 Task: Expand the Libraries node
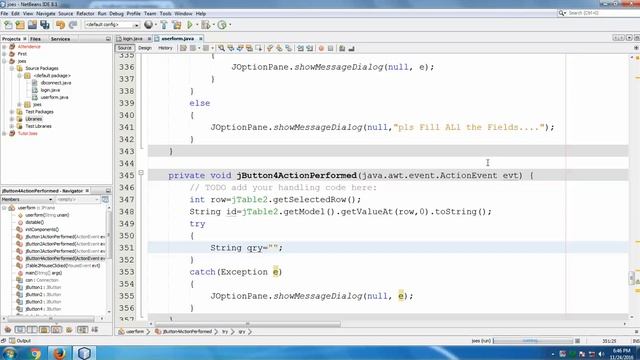click(12, 119)
